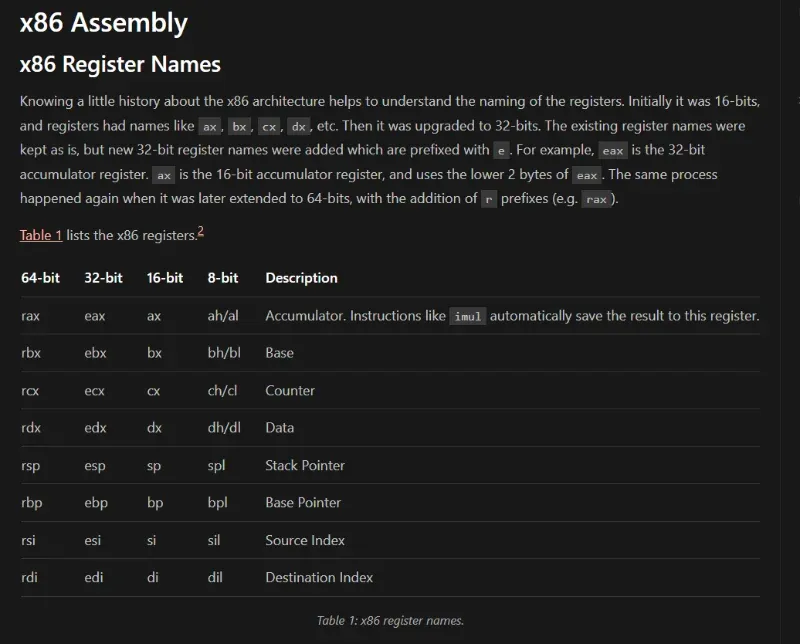Screen dimensions: 800x644
Task: Click the "Stack Pointer" description cell
Action: click(x=305, y=465)
